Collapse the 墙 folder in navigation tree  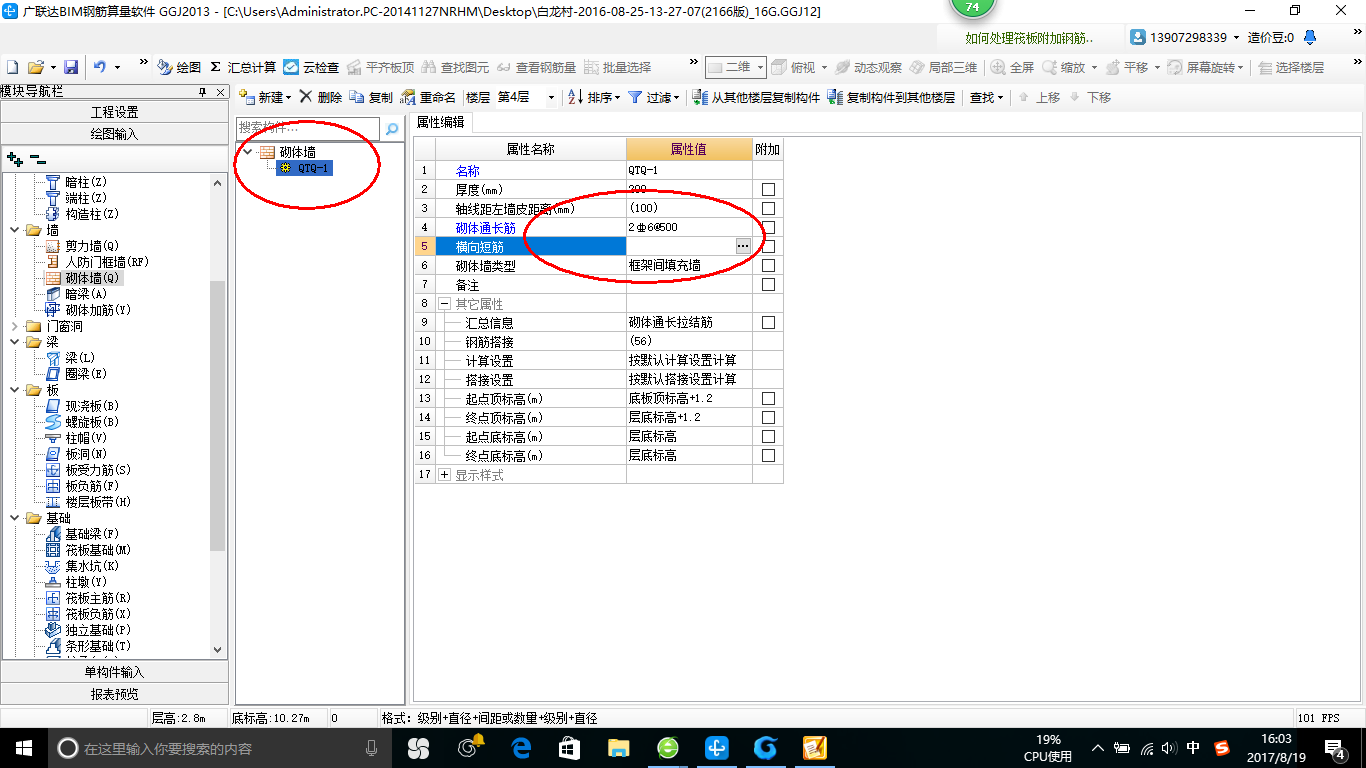click(14, 230)
